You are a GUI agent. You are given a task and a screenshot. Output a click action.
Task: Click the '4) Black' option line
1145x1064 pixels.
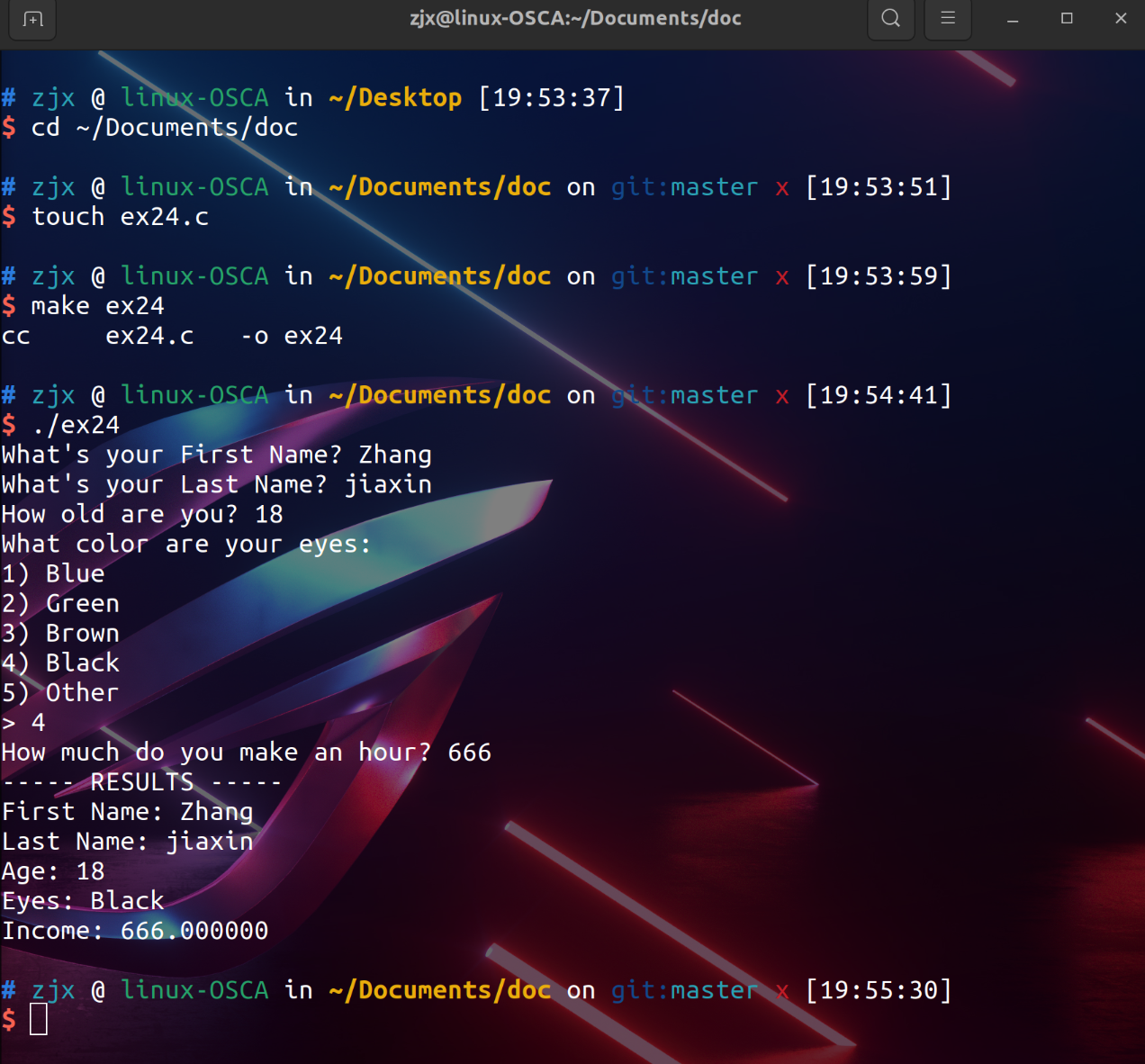click(60, 663)
